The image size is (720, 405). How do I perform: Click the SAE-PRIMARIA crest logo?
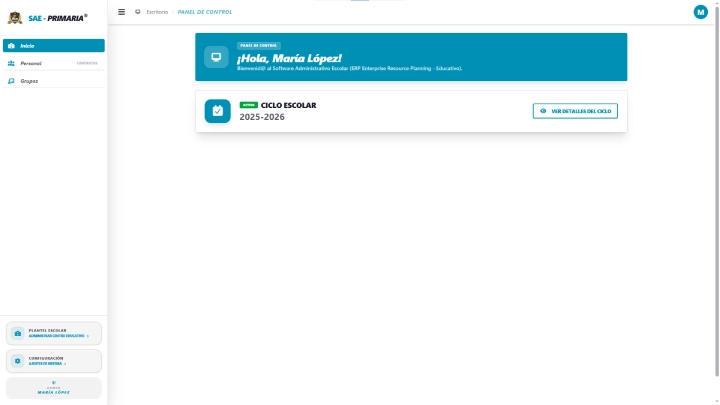[x=15, y=17]
